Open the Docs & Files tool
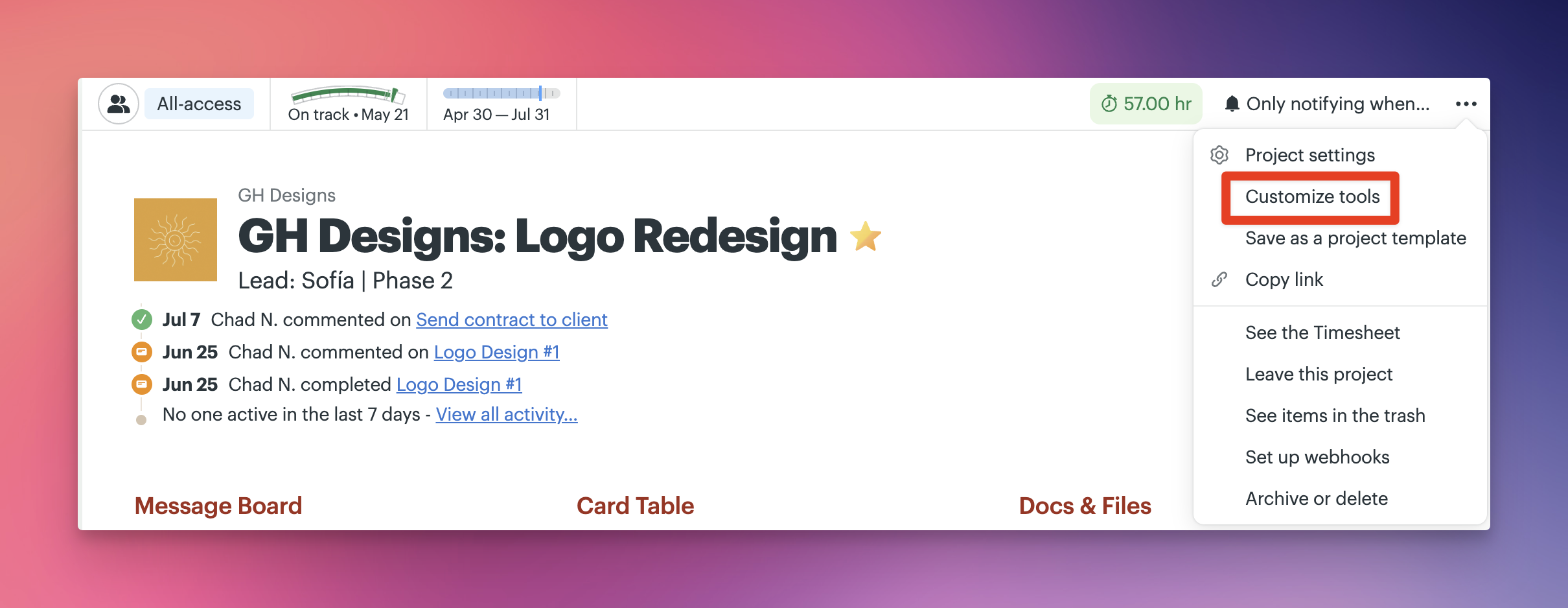Viewport: 1568px width, 608px height. click(x=1085, y=506)
